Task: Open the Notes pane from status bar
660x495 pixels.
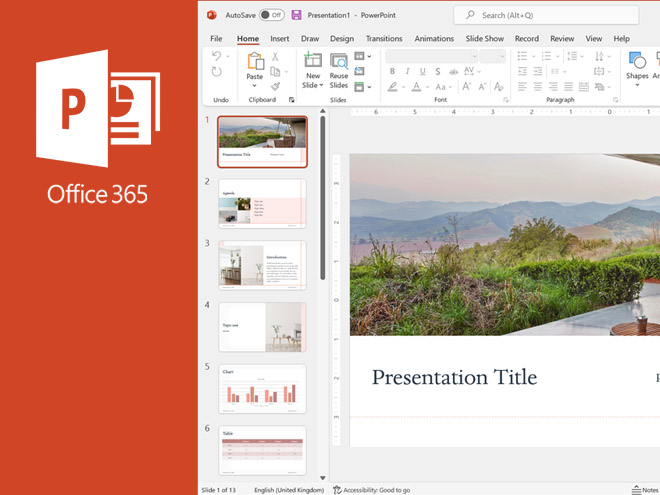Action: click(645, 490)
